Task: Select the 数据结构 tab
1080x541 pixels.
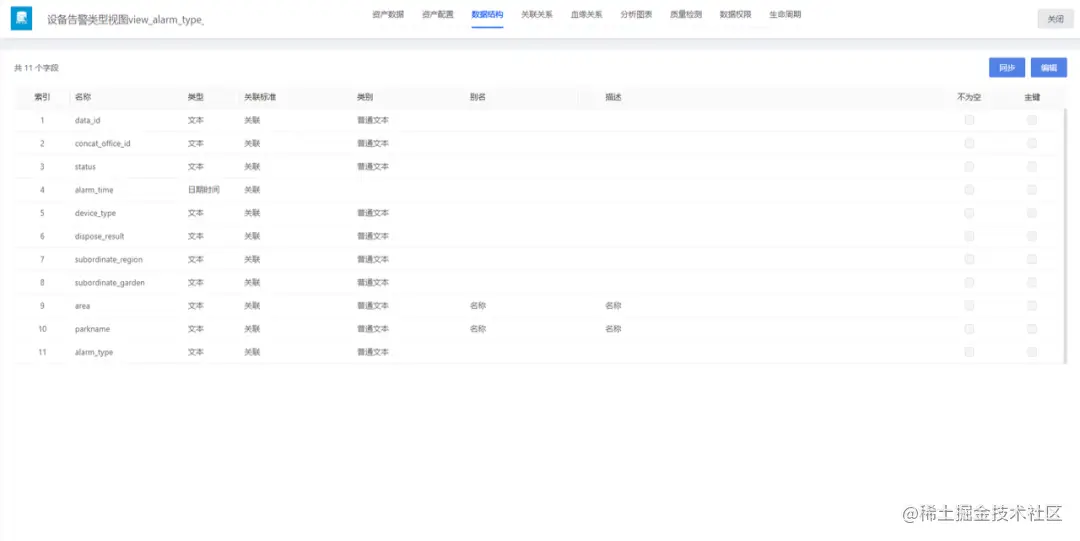Action: [x=488, y=14]
